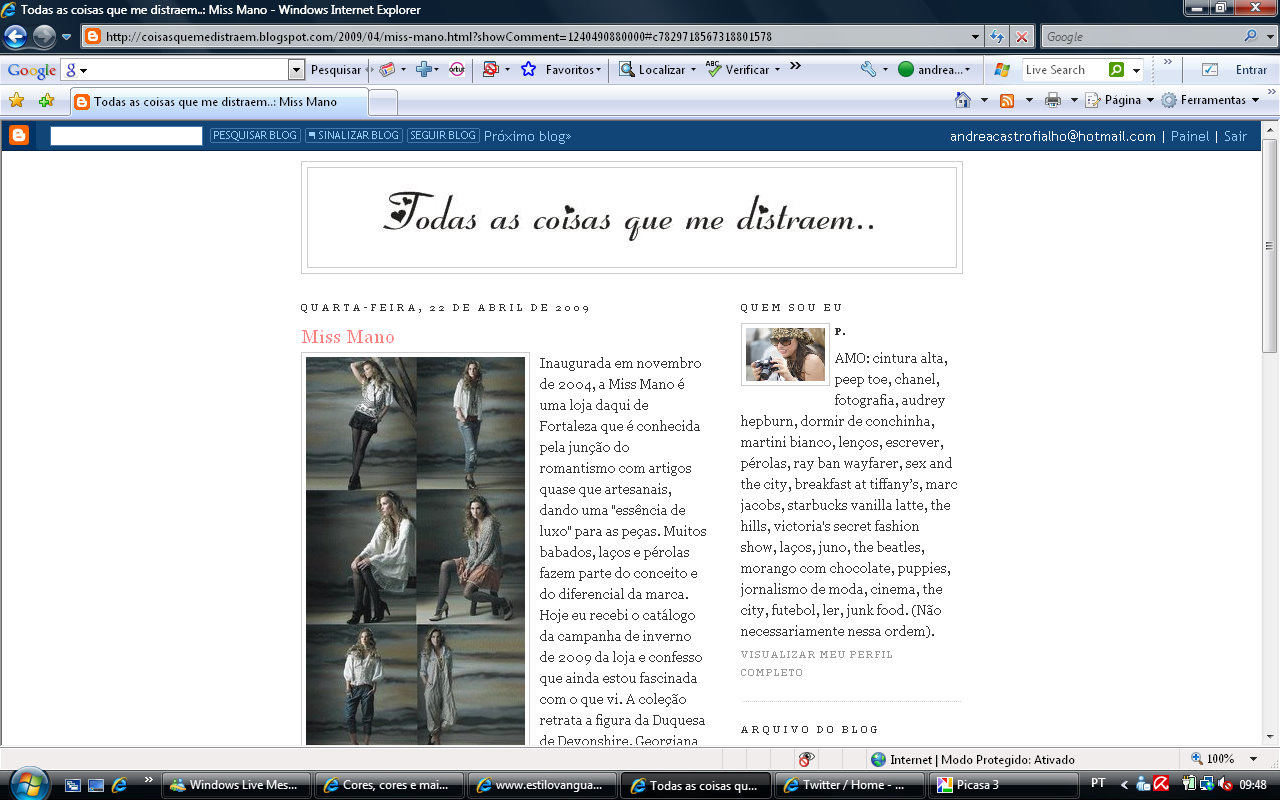
Task: Click the green Live Search magnifier button
Action: coord(1117,70)
